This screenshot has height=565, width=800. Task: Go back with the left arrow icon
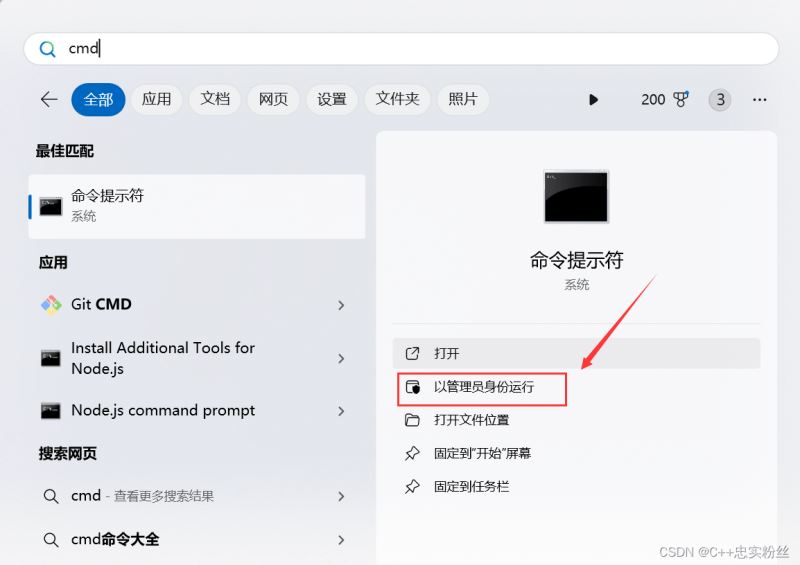49,99
